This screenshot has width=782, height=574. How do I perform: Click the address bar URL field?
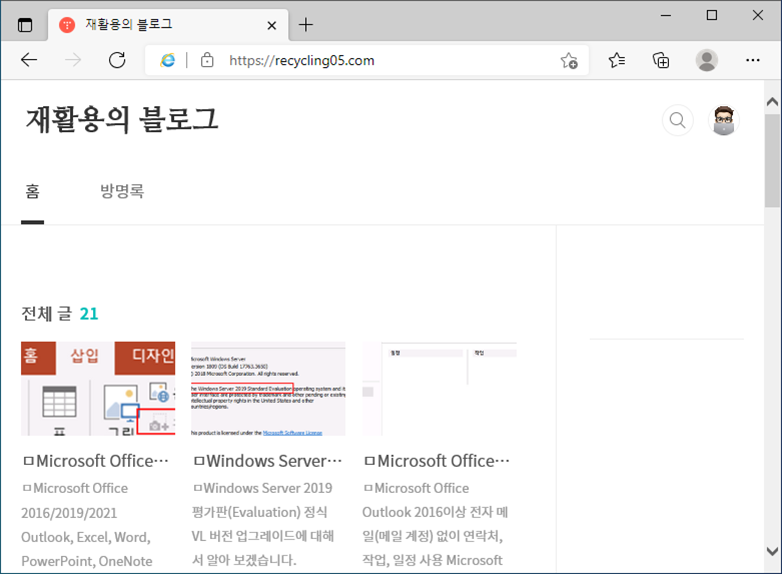[x=367, y=60]
